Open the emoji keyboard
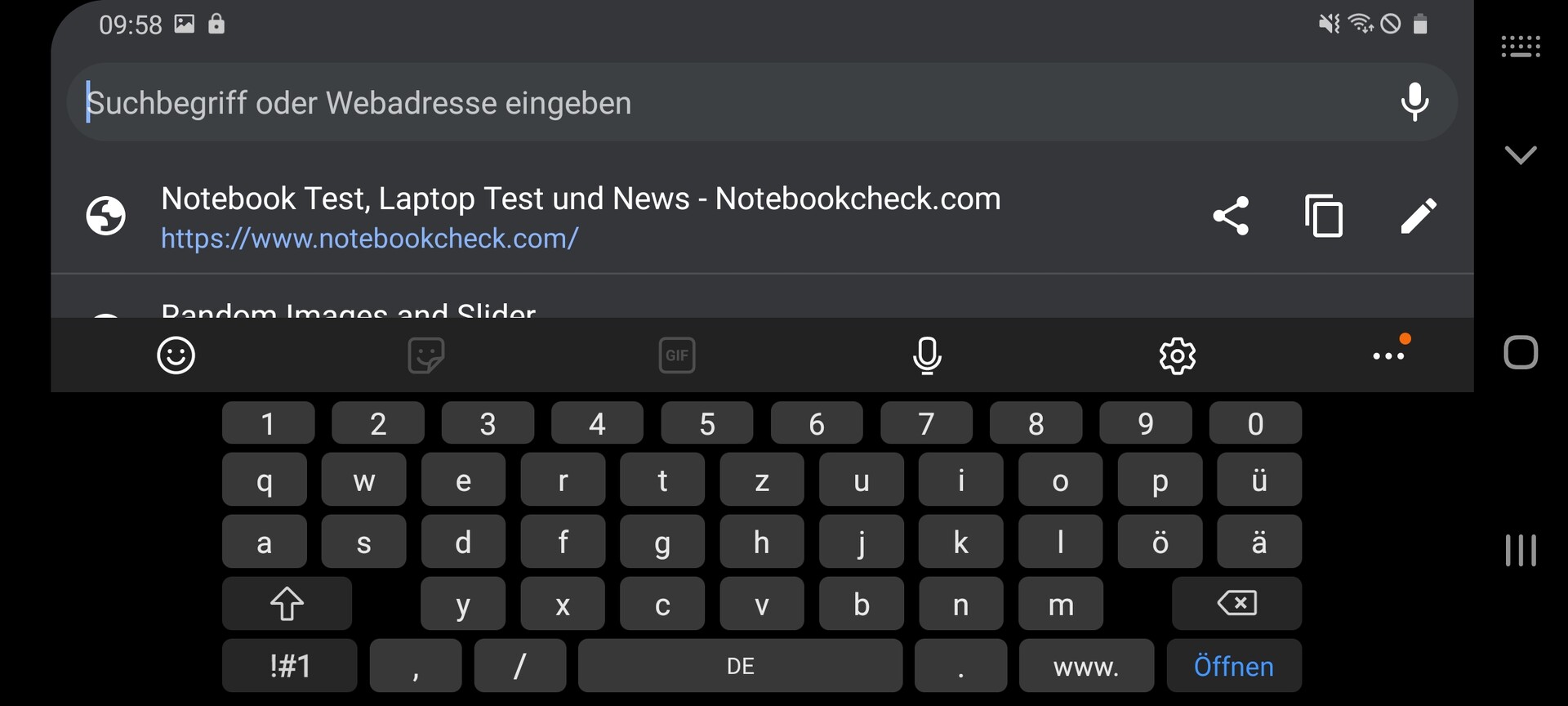Viewport: 1568px width, 706px height. 176,355
